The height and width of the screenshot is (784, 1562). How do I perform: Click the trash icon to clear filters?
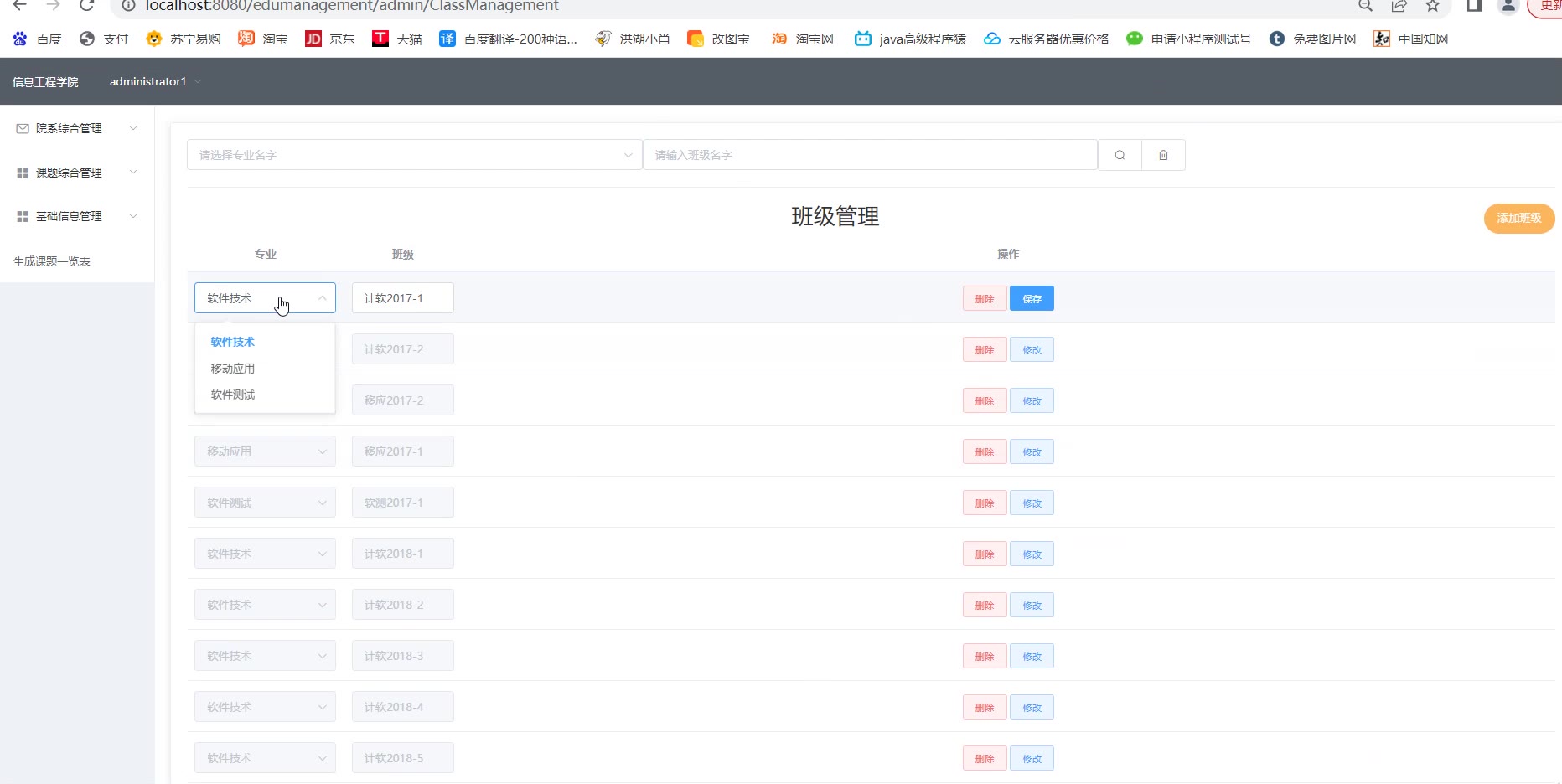(x=1163, y=155)
